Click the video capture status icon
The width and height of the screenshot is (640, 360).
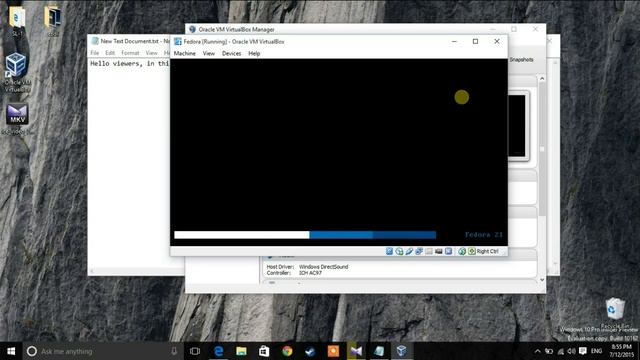[x=438, y=251]
